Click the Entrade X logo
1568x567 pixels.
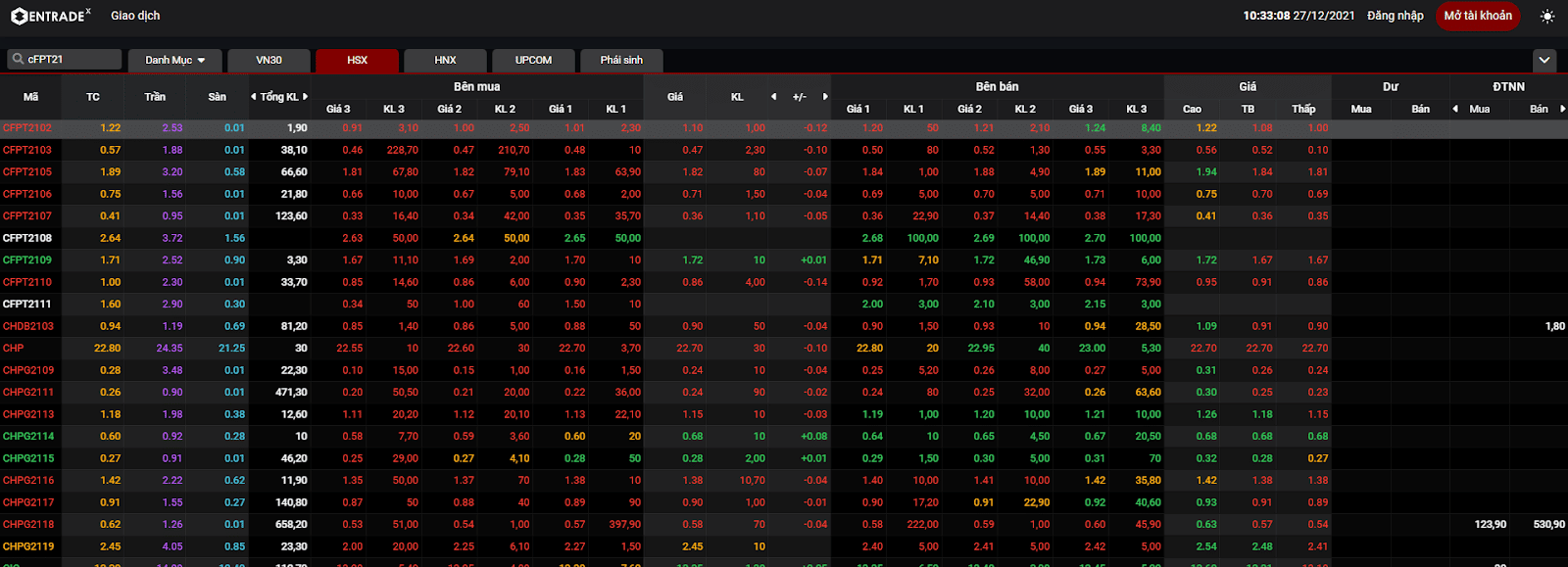(51, 16)
